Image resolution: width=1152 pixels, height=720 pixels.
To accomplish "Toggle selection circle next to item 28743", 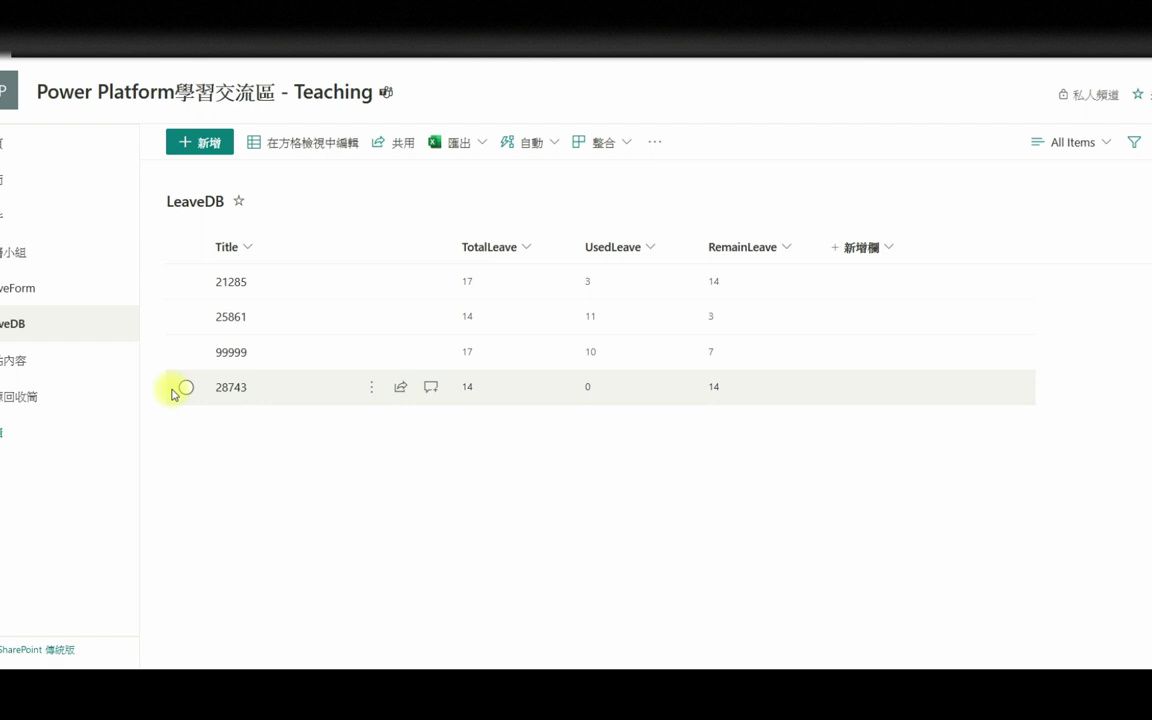I will point(186,387).
